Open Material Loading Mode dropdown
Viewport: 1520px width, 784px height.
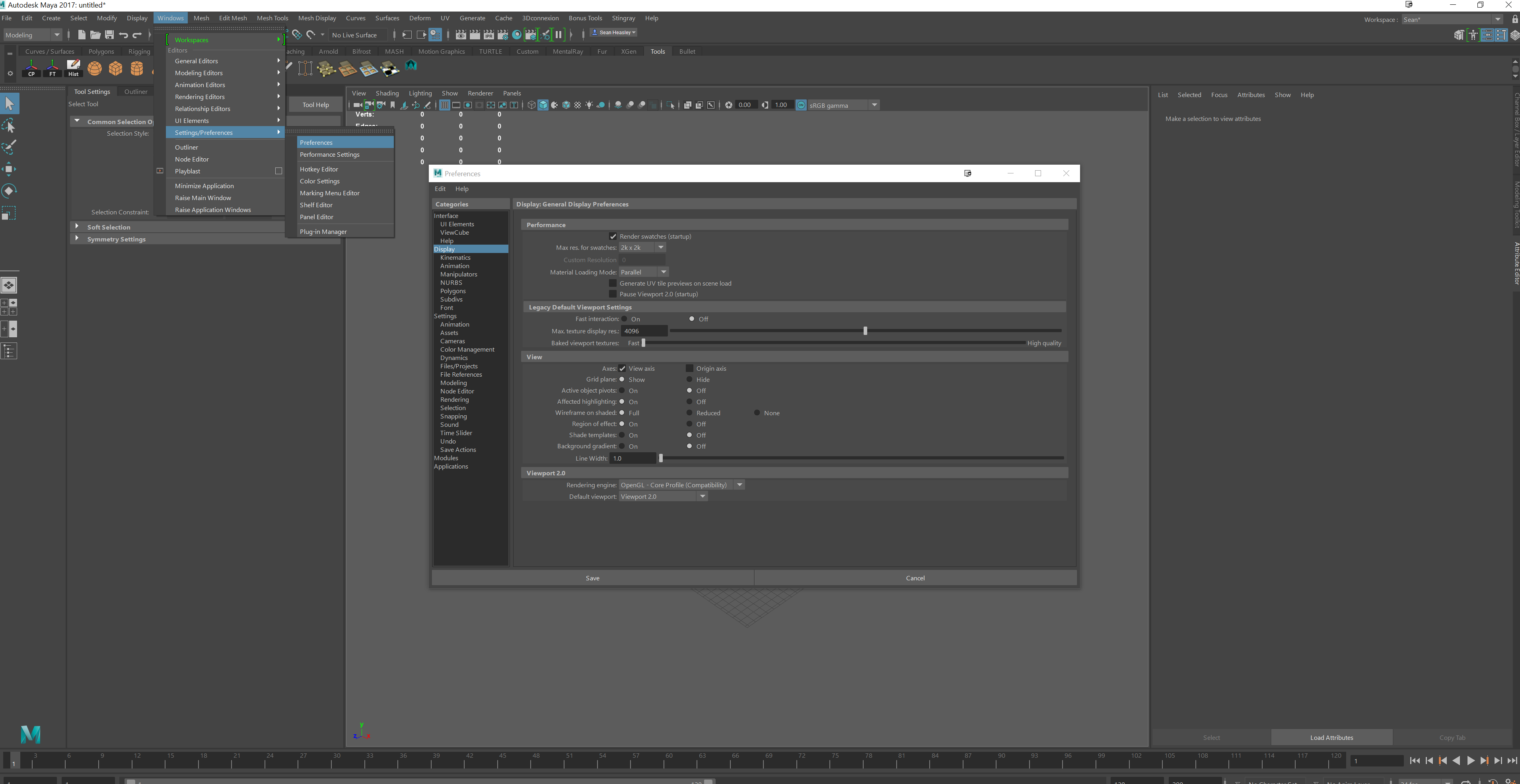tap(644, 272)
